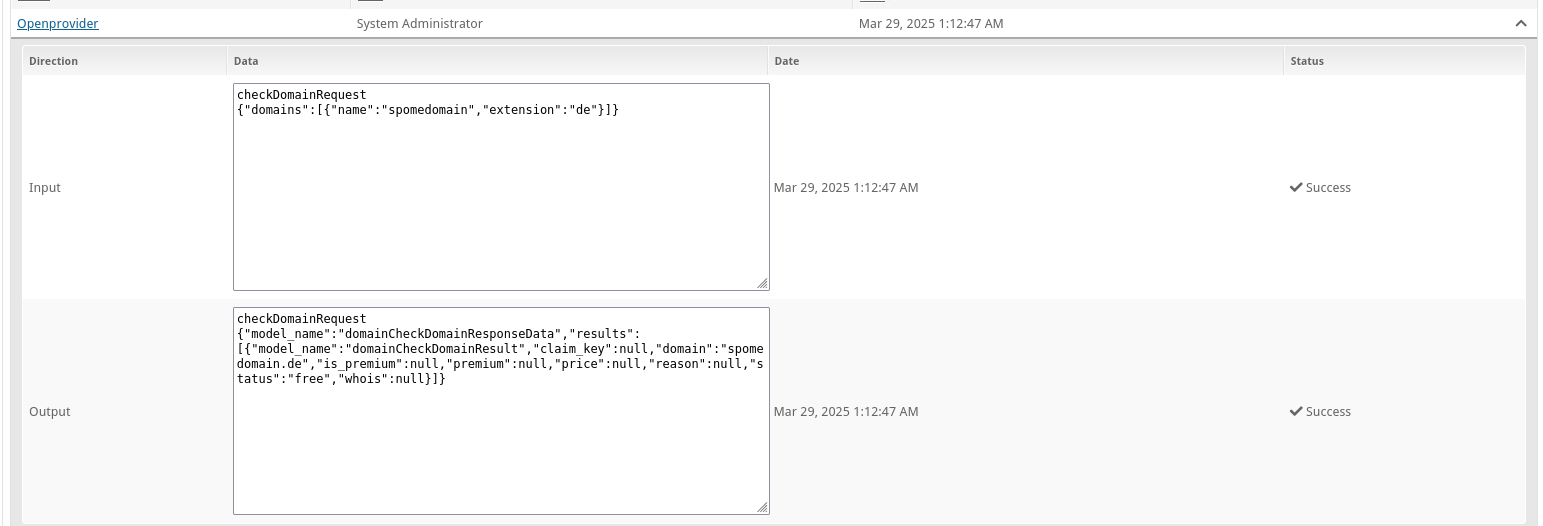Screen dimensions: 1543x526
Task: Collapse the Openprovider log row chevron
Action: click(x=1521, y=23)
